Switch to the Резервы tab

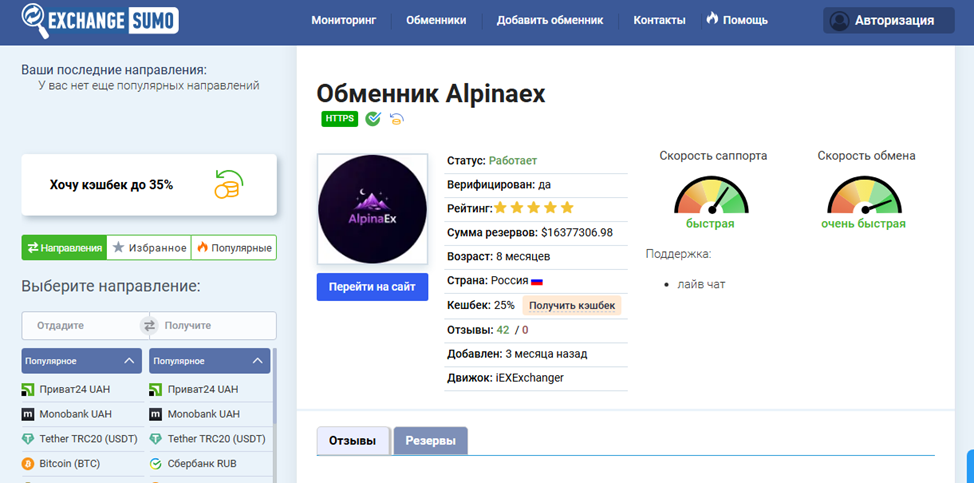click(430, 441)
